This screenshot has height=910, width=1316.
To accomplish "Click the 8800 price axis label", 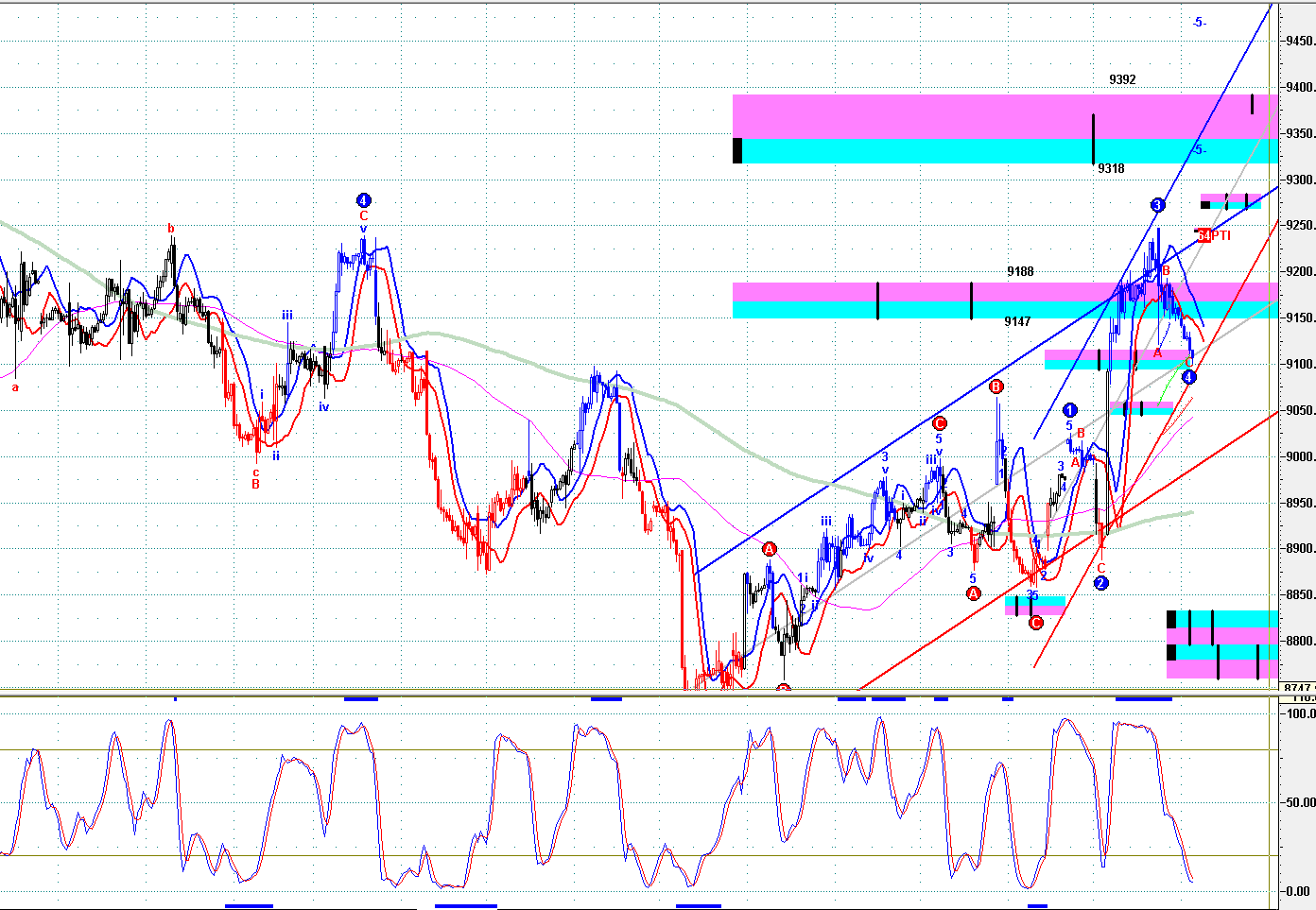I will point(1300,641).
